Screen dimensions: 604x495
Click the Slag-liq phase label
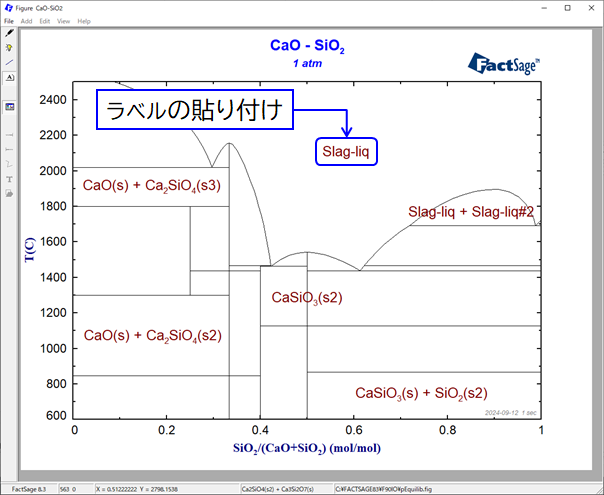(x=346, y=151)
